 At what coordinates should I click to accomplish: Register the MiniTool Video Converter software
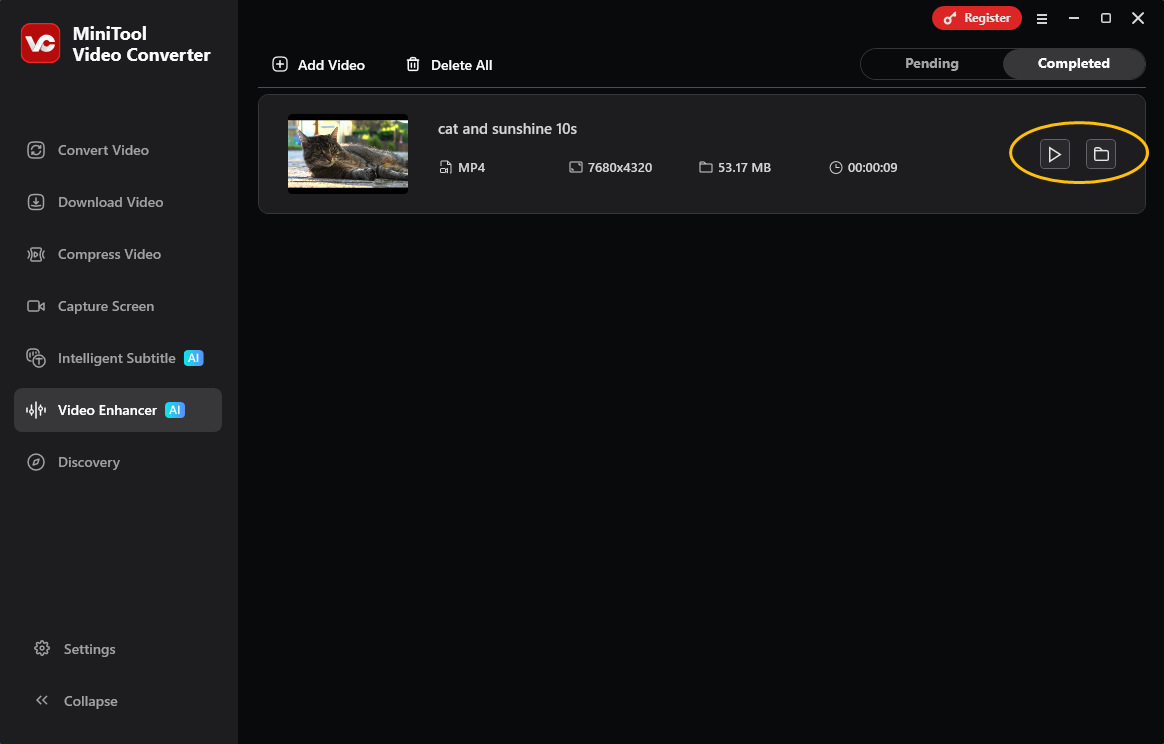977,17
